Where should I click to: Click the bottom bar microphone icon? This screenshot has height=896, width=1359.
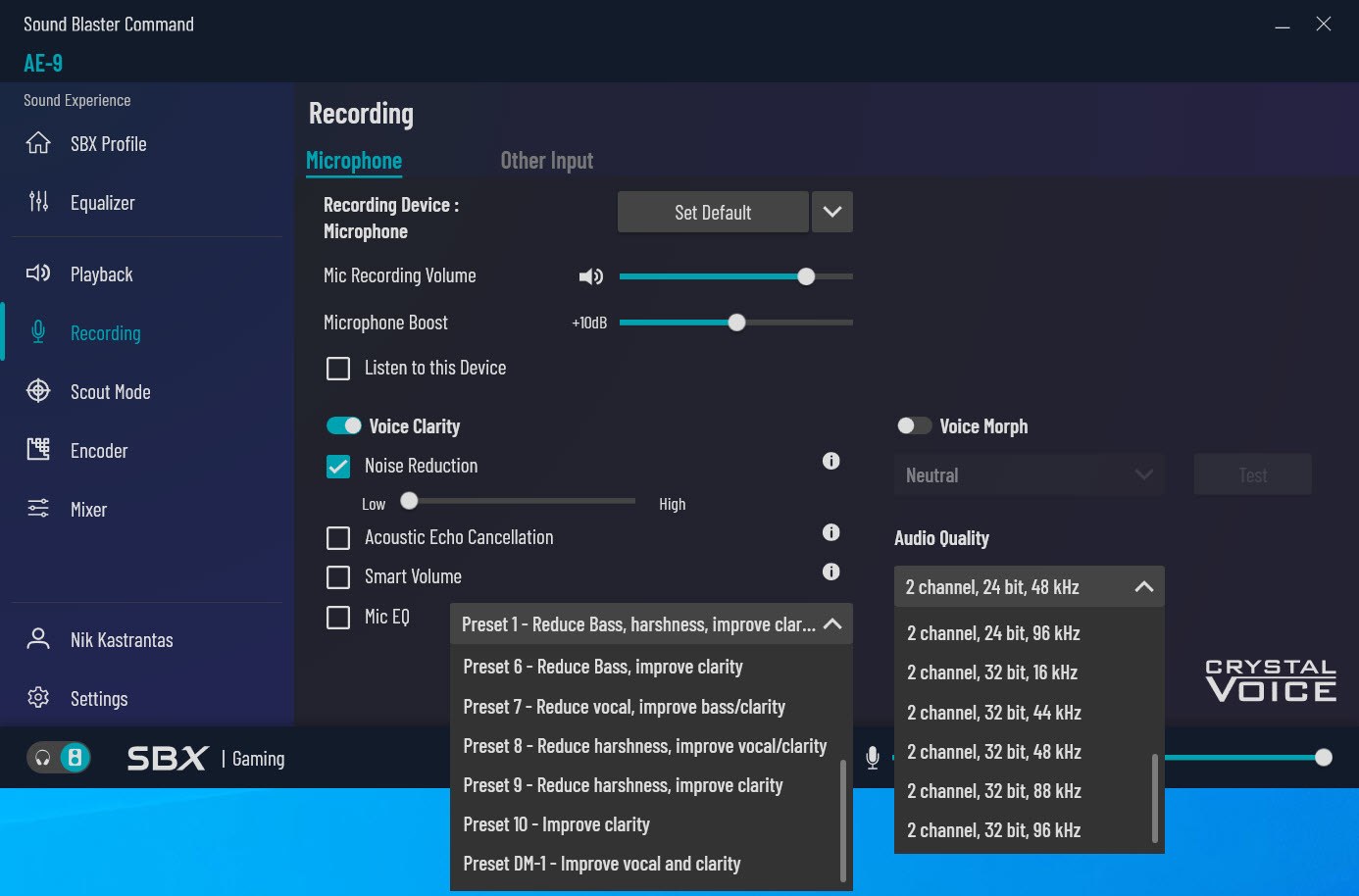click(873, 757)
